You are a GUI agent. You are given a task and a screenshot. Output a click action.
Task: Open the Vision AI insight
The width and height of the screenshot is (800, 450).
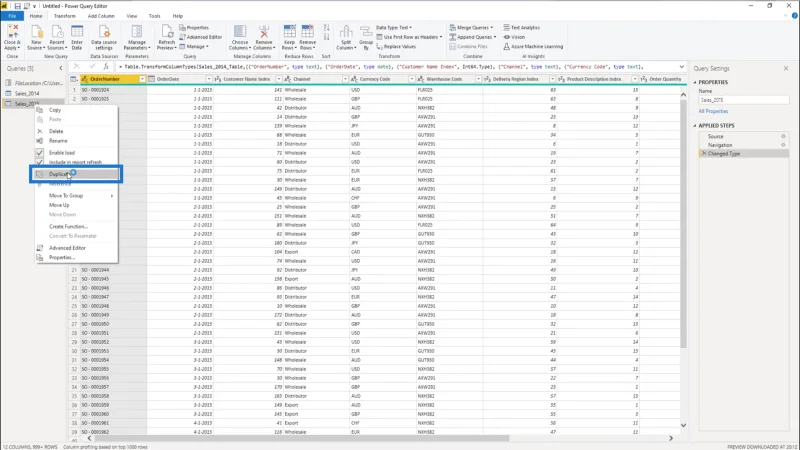[514, 37]
